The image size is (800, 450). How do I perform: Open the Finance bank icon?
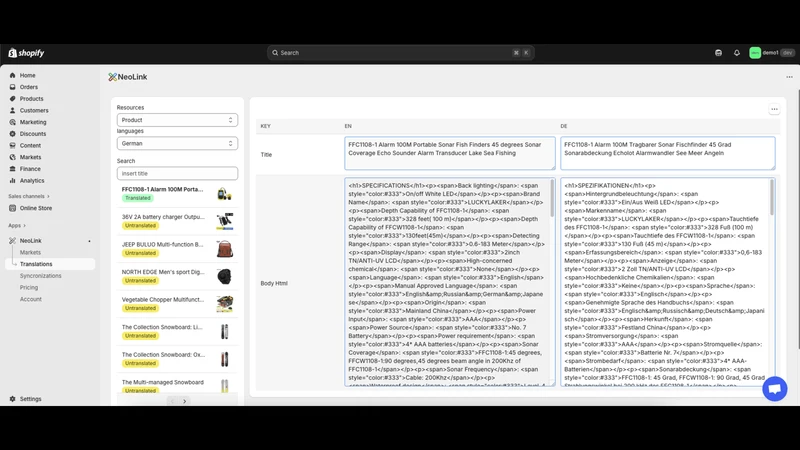click(12, 169)
